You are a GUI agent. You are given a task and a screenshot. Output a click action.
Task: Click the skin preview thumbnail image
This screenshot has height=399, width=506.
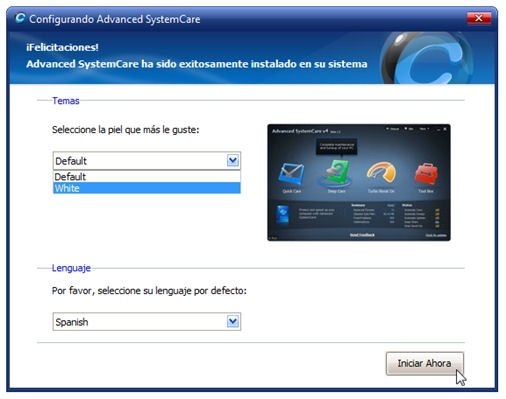point(359,182)
